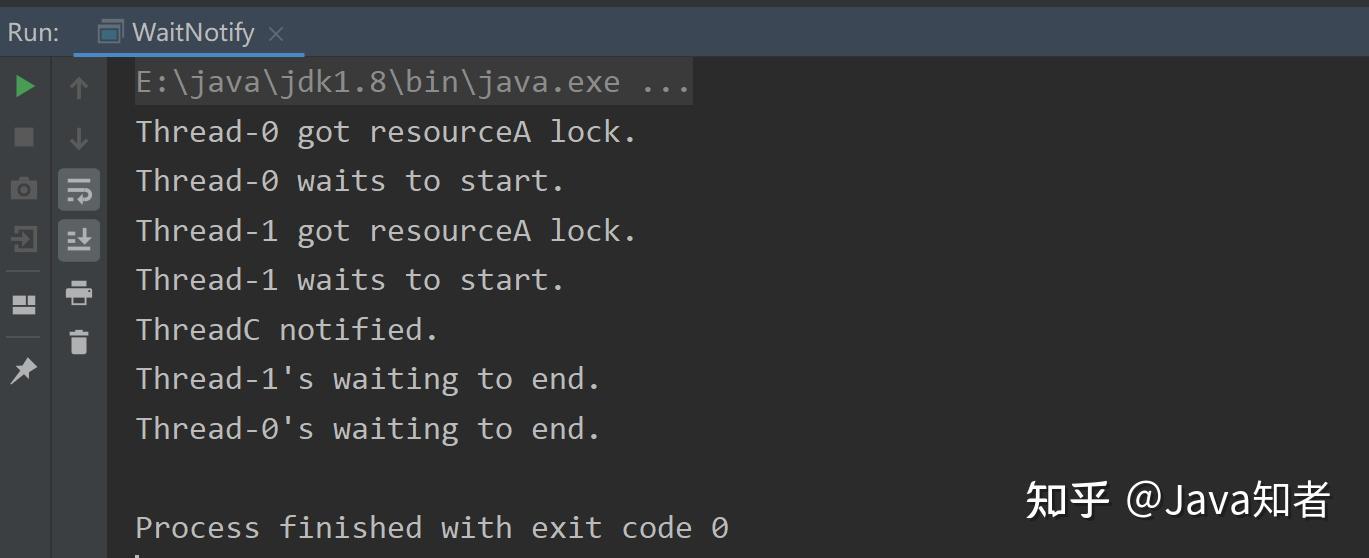1369x558 pixels.
Task: Click the Up the Stack Trace arrow
Action: [79, 88]
